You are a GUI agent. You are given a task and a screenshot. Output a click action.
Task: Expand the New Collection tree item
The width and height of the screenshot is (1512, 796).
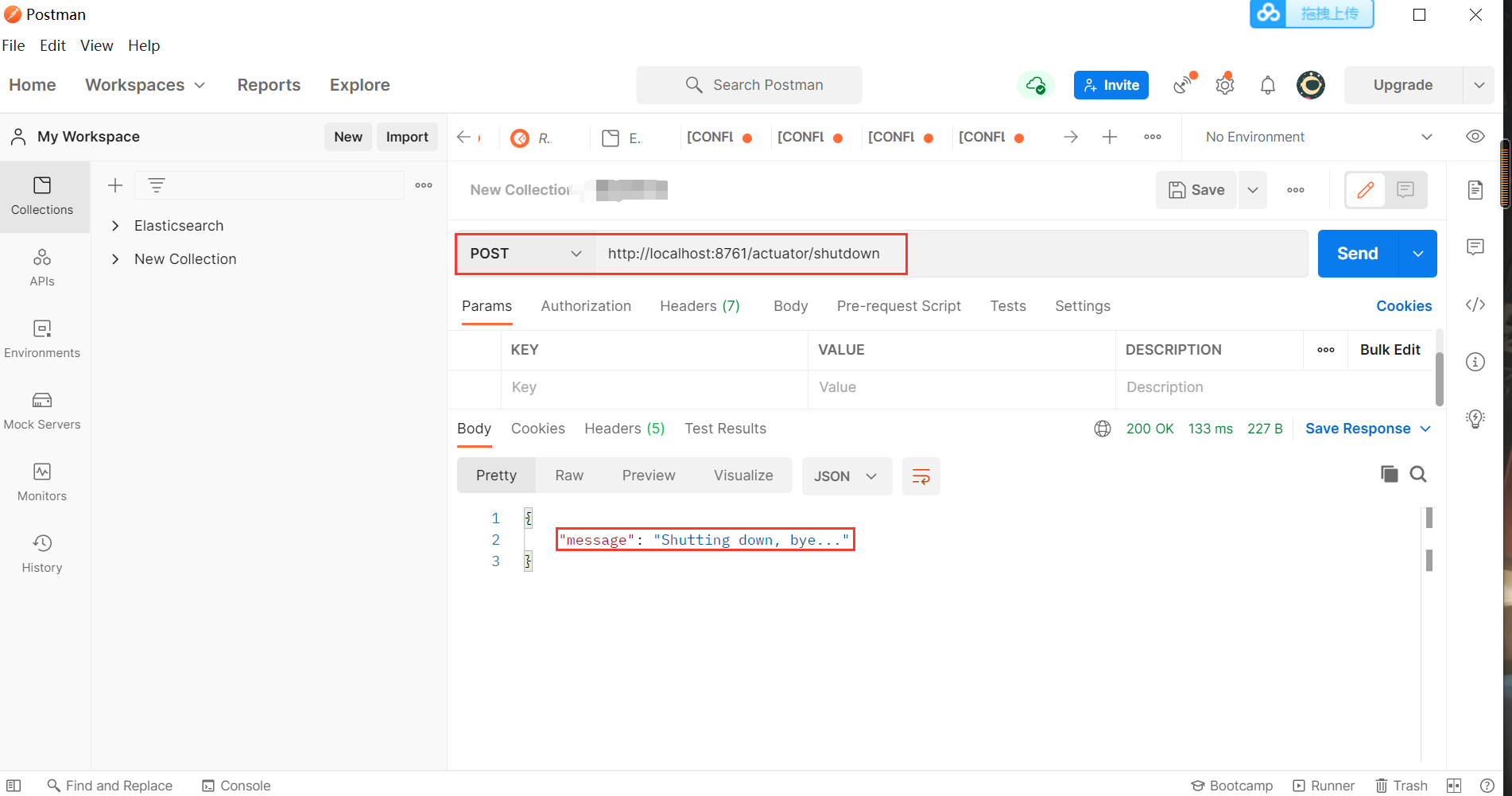click(115, 259)
